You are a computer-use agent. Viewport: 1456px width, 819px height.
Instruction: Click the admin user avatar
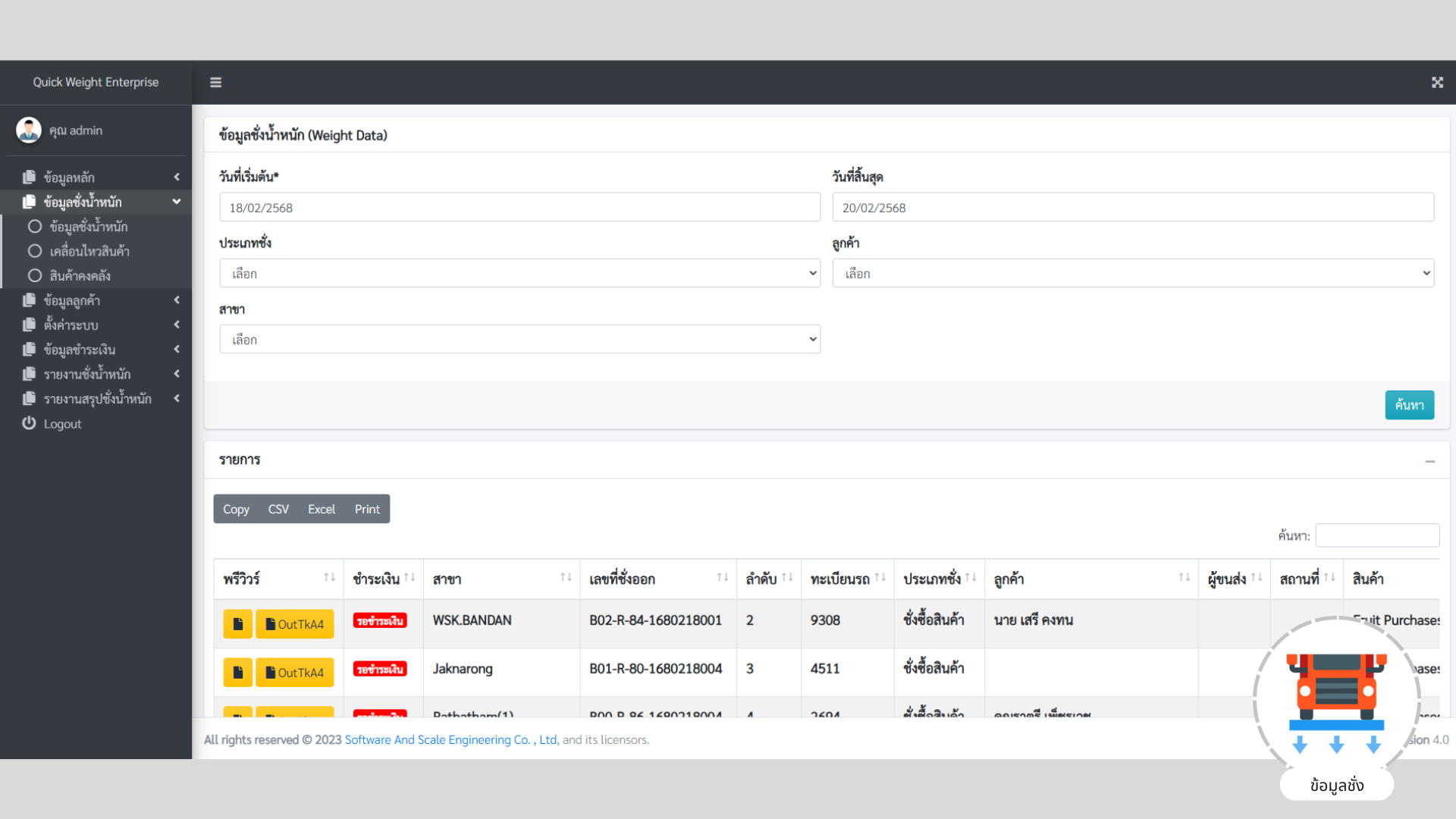28,130
